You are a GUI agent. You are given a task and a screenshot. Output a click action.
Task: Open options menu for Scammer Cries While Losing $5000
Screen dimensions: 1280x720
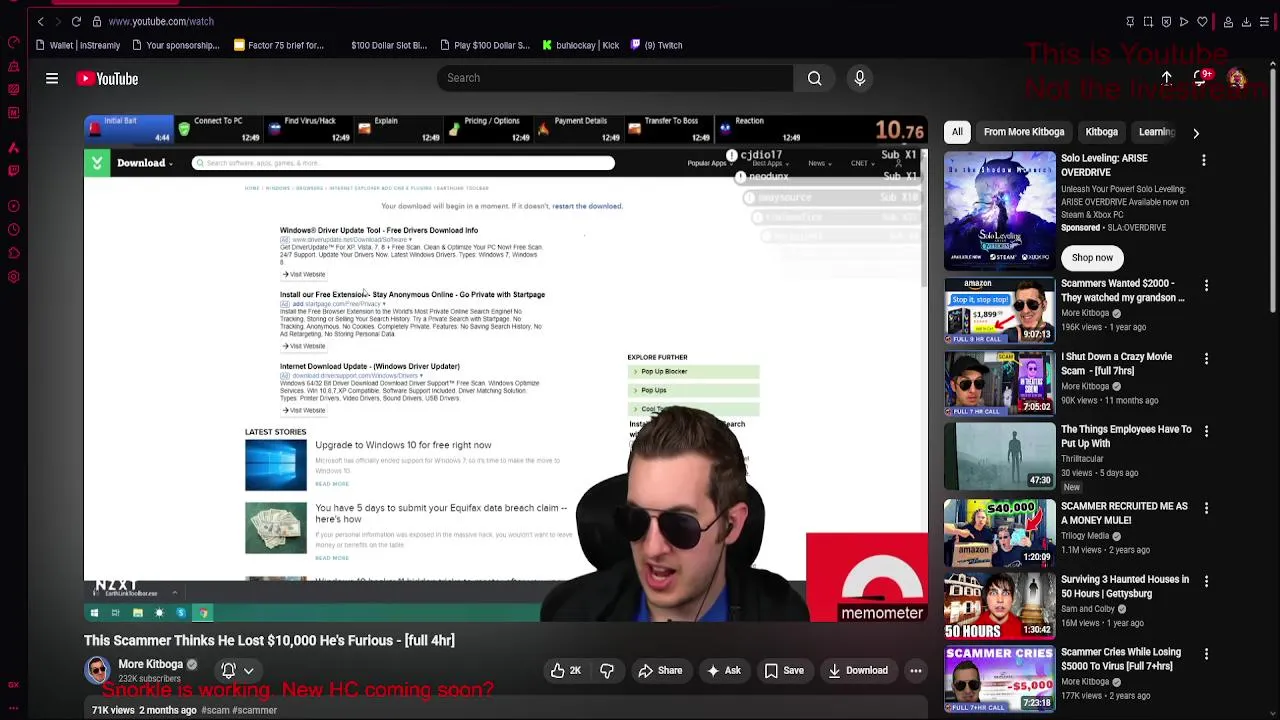coord(1206,654)
